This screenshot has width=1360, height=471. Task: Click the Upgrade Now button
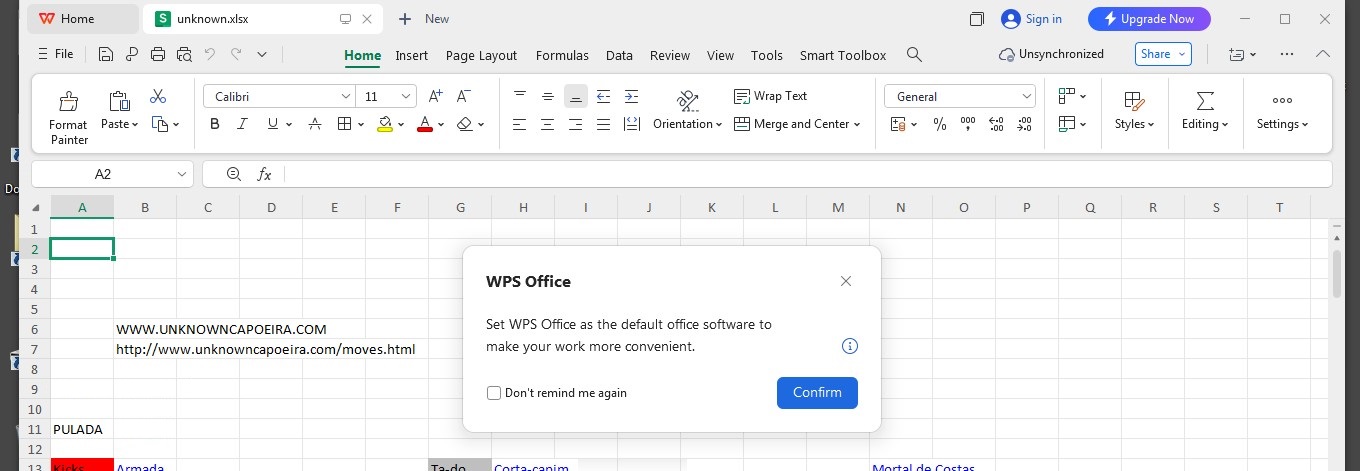coord(1148,19)
